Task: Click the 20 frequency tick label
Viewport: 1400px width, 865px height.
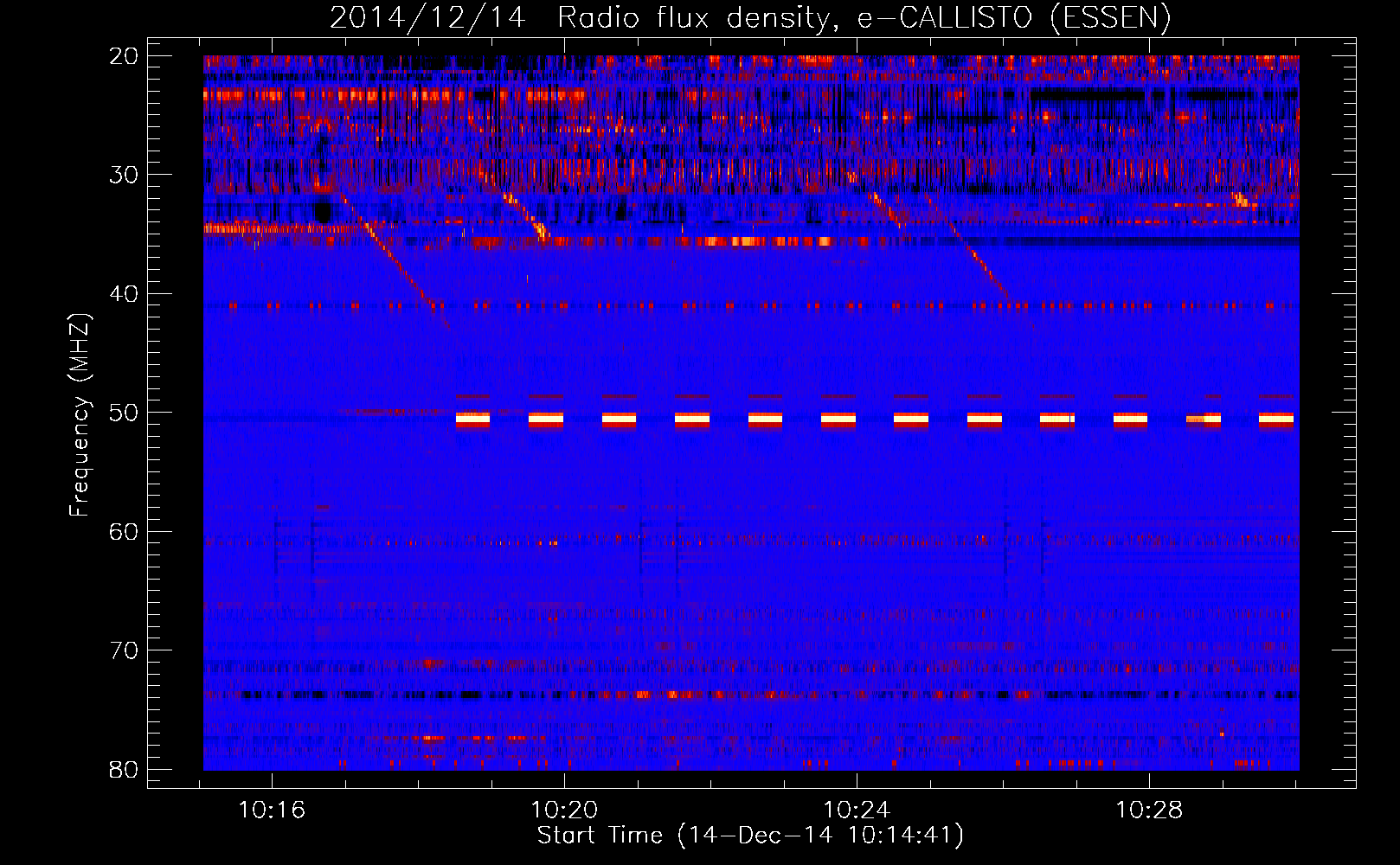Action: (124, 56)
